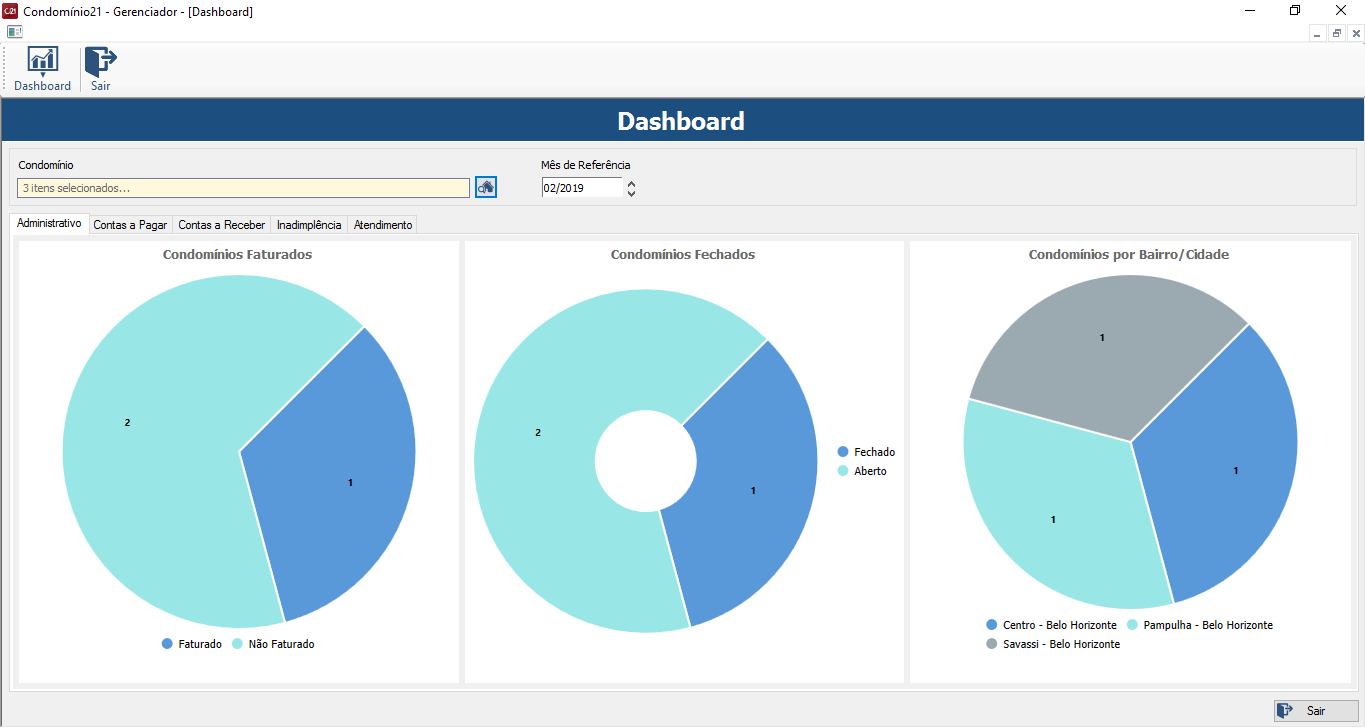
Task: Close the inner Dashboard child window
Action: pyautogui.click(x=1356, y=33)
